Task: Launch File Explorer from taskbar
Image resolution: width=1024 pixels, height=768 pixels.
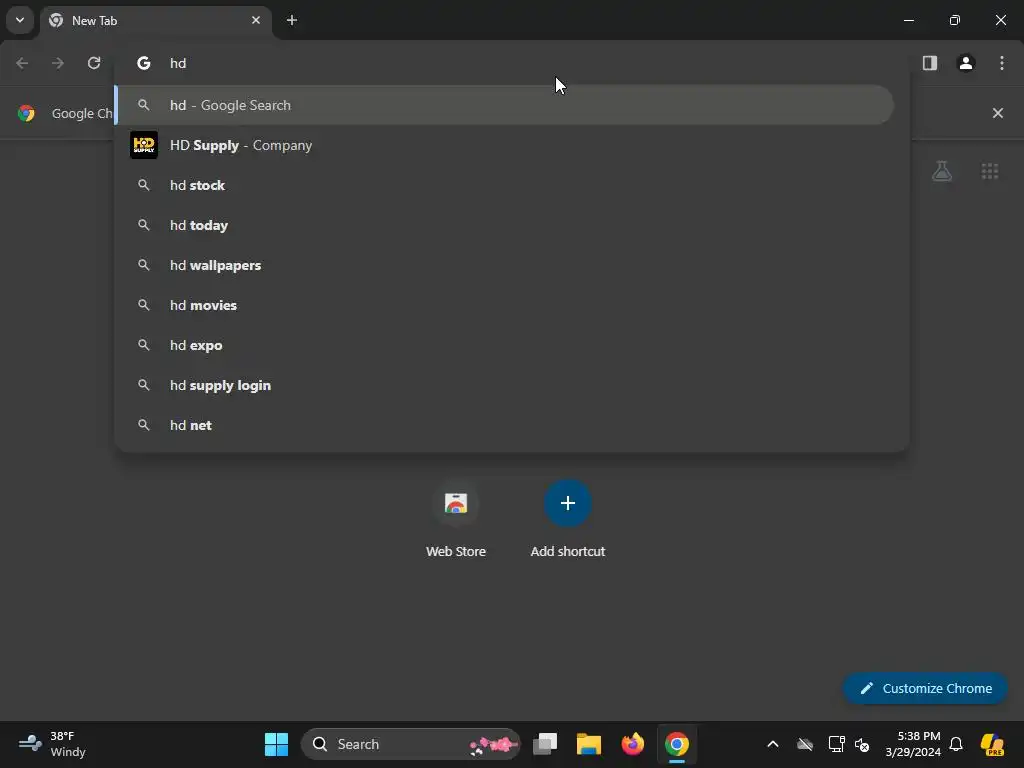Action: 588,744
